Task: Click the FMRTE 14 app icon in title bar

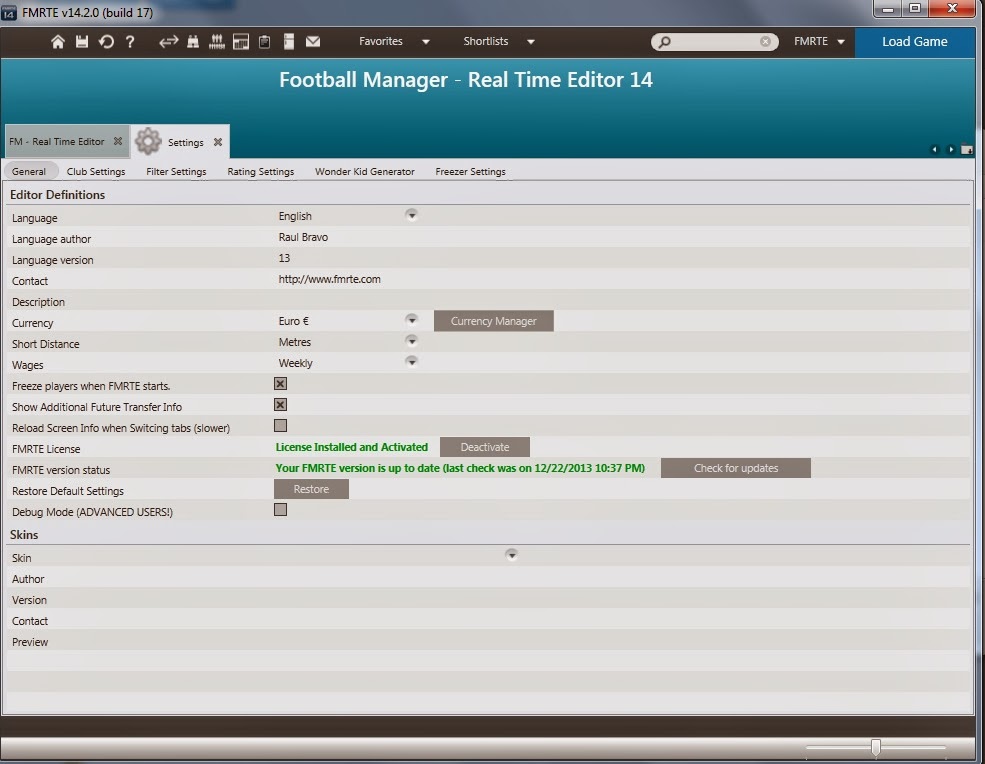Action: coord(9,13)
